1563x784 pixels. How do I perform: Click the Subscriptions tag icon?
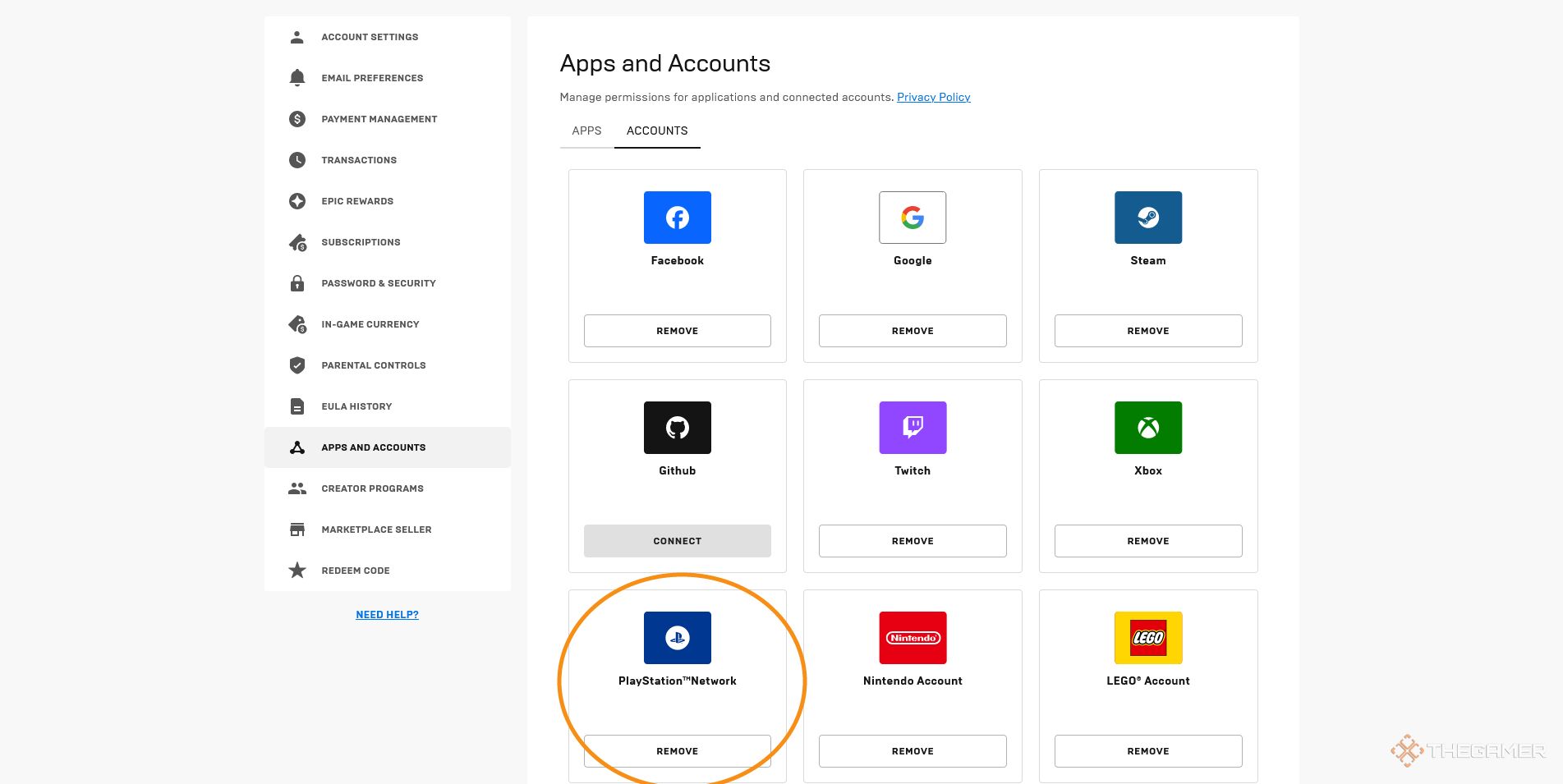tap(297, 242)
